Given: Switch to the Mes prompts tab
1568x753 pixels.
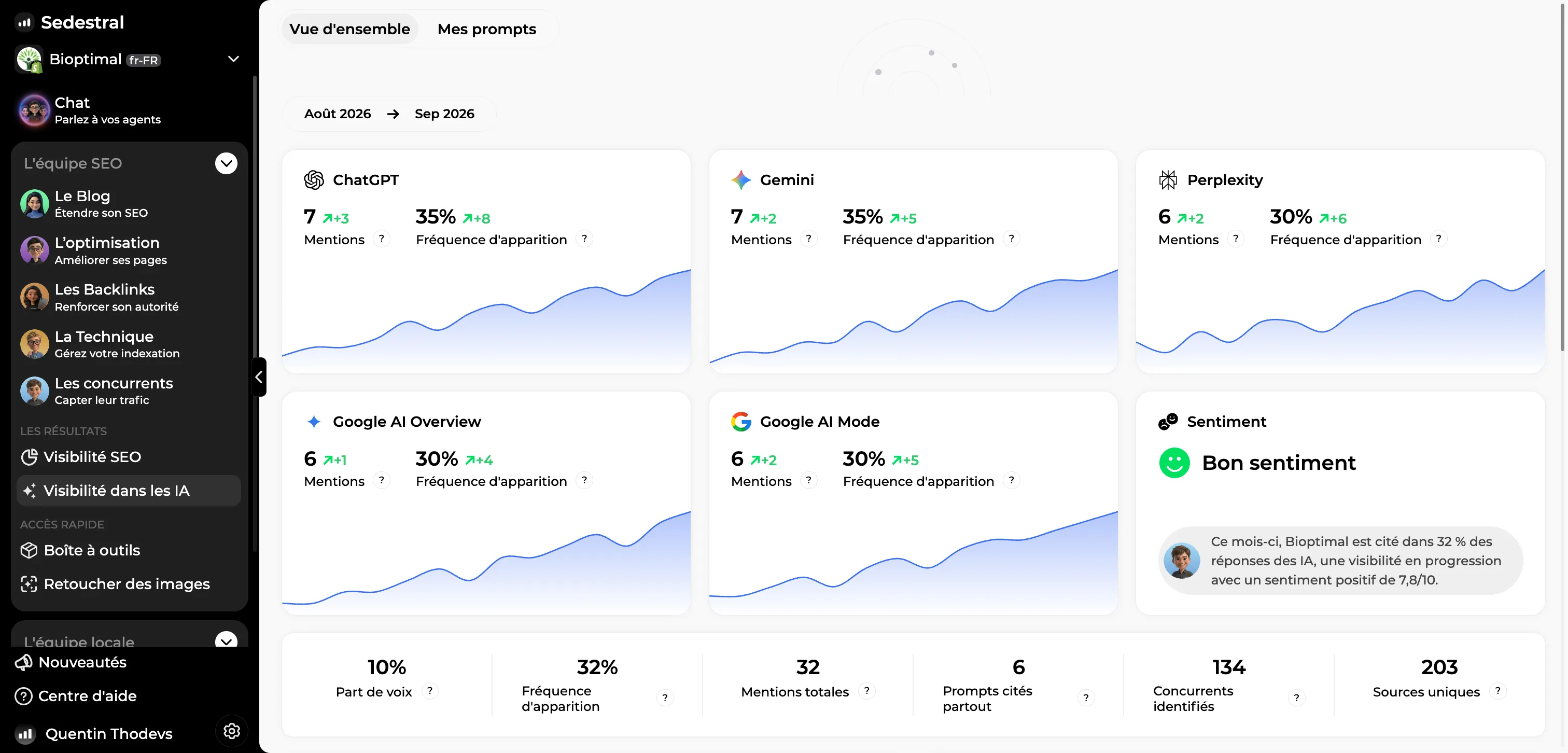Looking at the screenshot, I should pyautogui.click(x=486, y=29).
